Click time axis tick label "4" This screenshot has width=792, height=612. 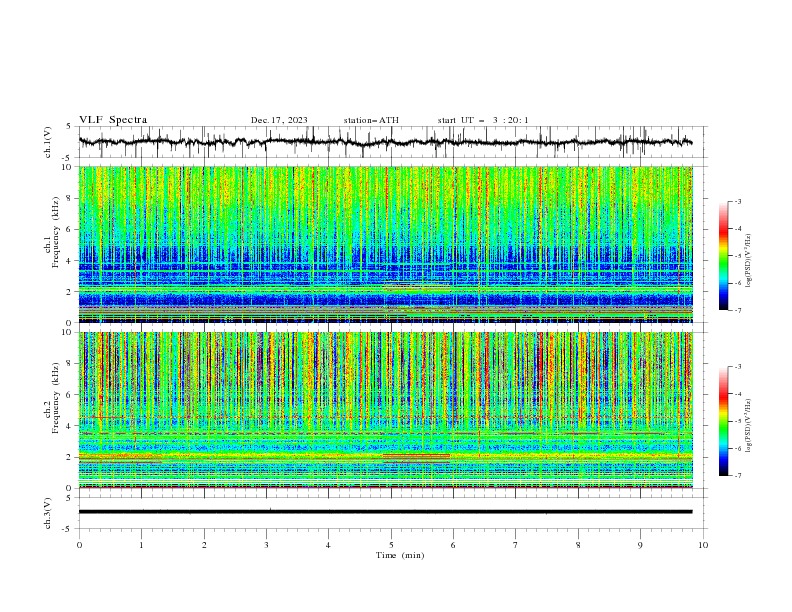pos(328,545)
